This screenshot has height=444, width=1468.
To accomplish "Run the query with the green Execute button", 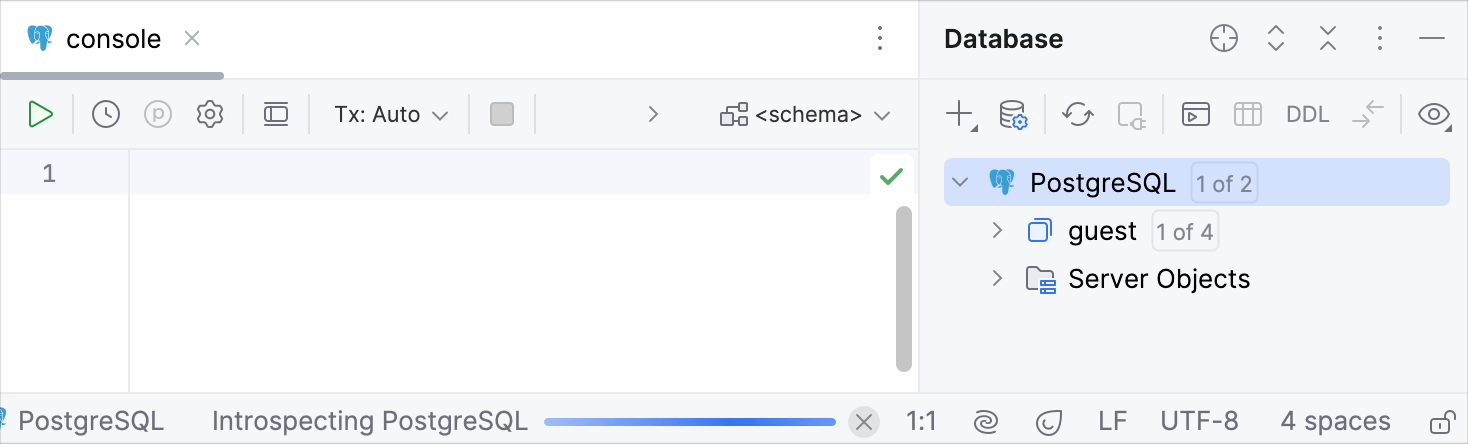I will tap(40, 115).
